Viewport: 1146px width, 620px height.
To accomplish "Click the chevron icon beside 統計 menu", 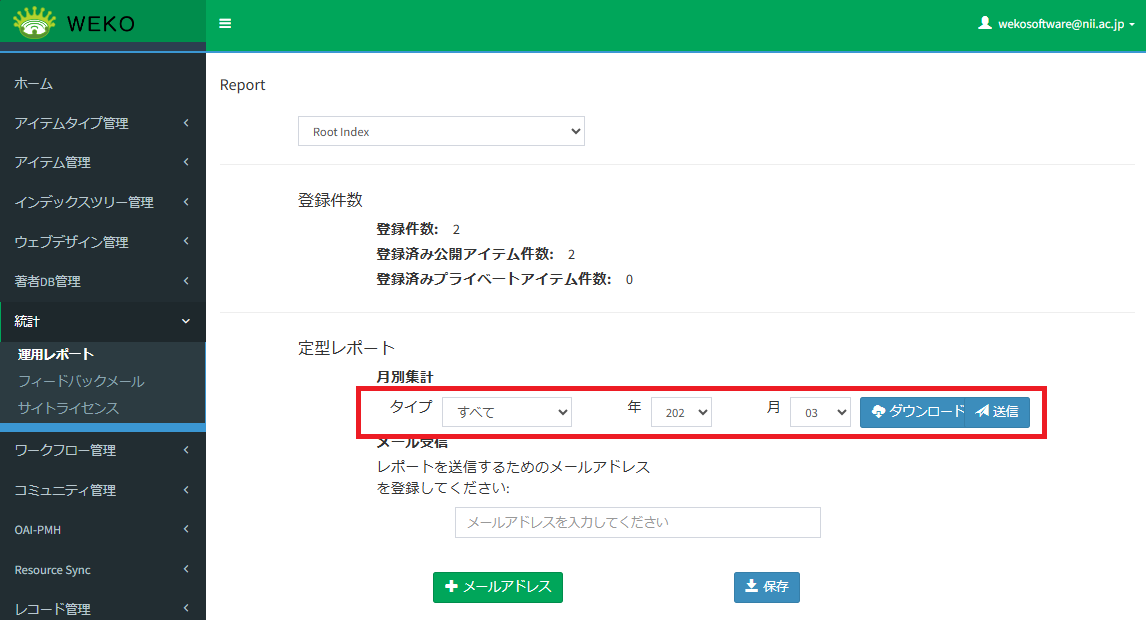I will 185,321.
